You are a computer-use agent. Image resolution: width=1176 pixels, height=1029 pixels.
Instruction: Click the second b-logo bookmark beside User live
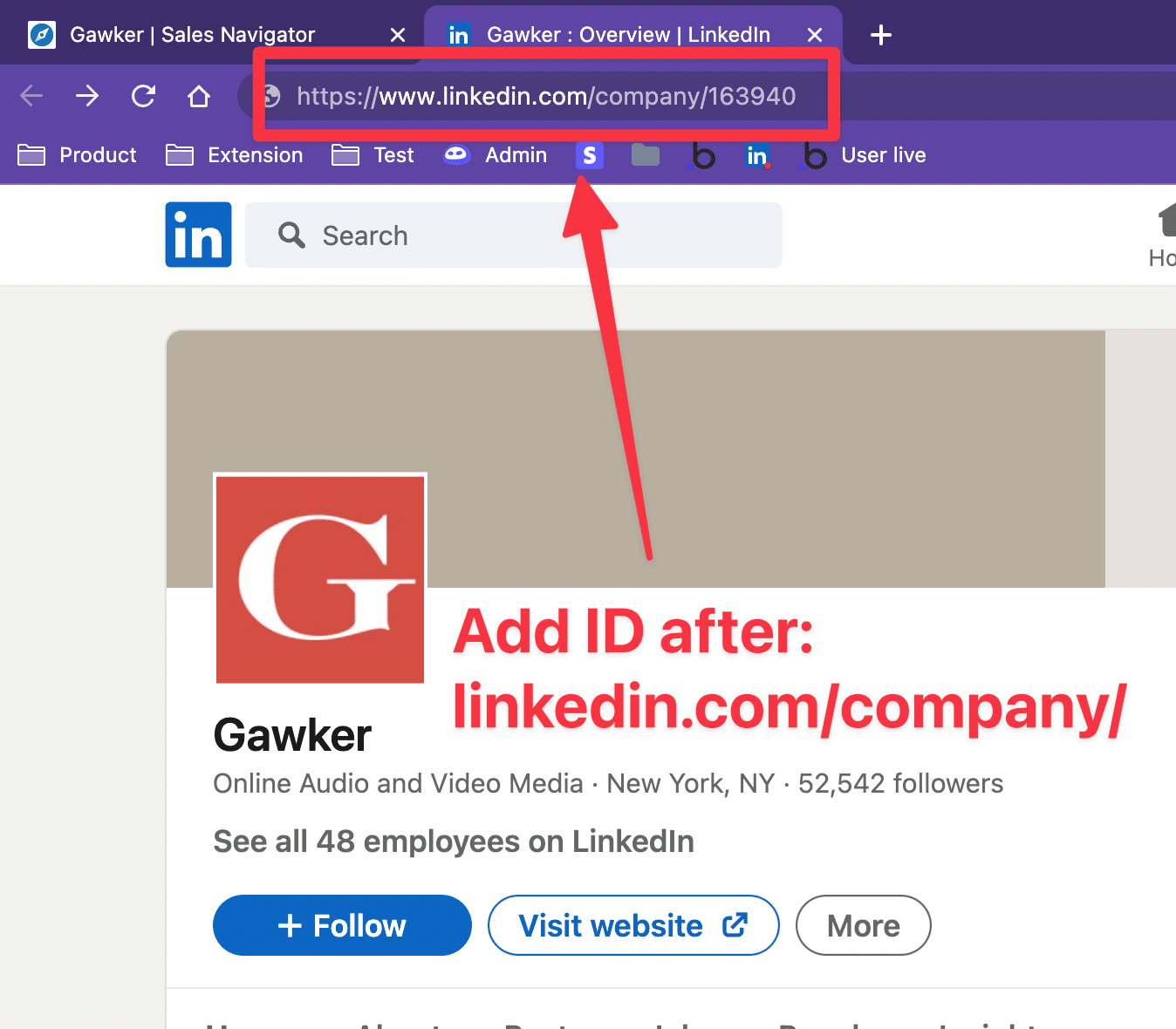click(813, 154)
